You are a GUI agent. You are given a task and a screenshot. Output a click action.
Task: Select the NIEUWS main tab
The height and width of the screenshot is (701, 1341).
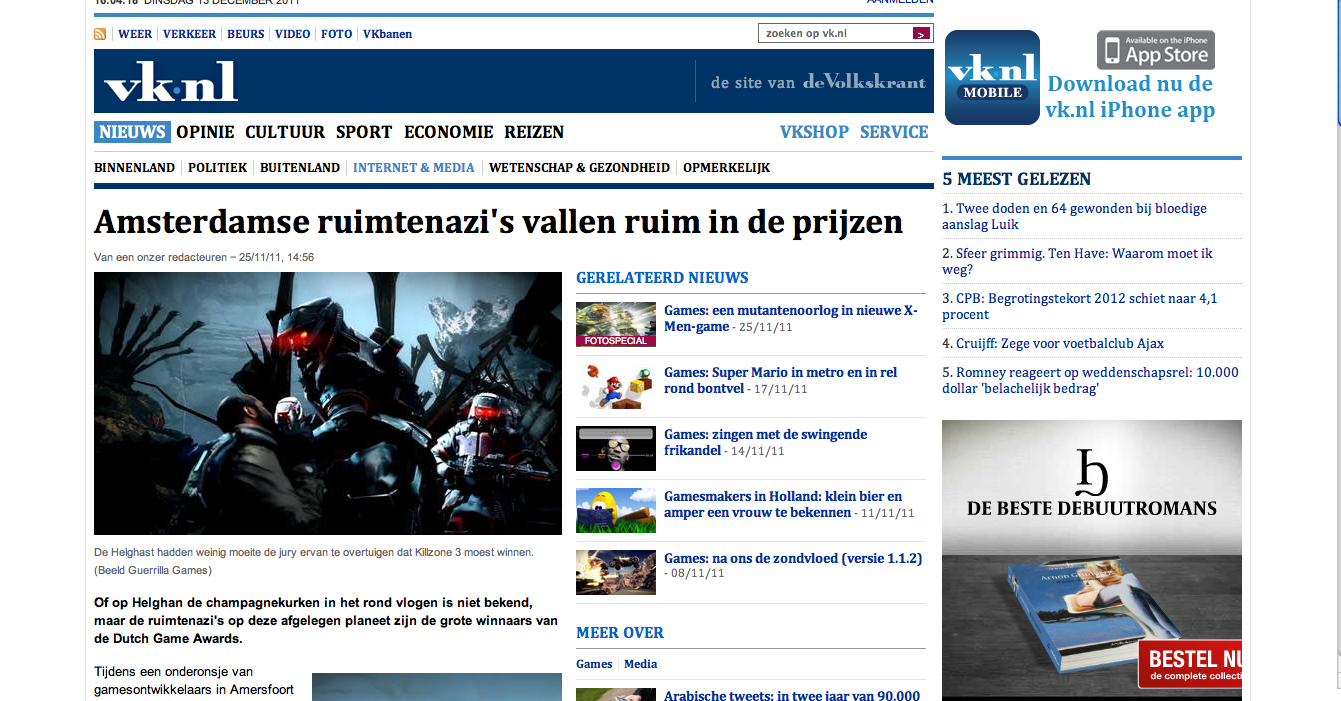pyautogui.click(x=132, y=132)
